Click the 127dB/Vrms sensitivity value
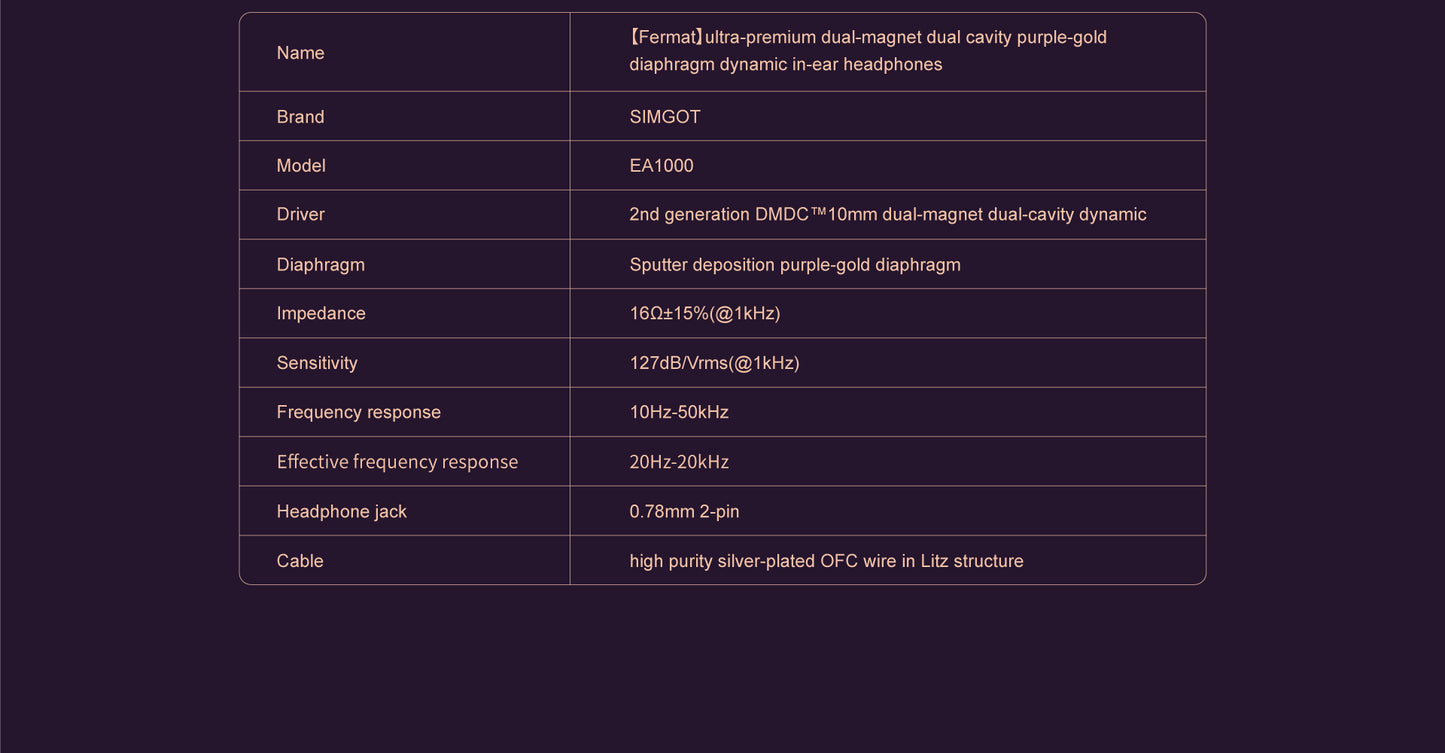Image resolution: width=1445 pixels, height=753 pixels. [714, 363]
